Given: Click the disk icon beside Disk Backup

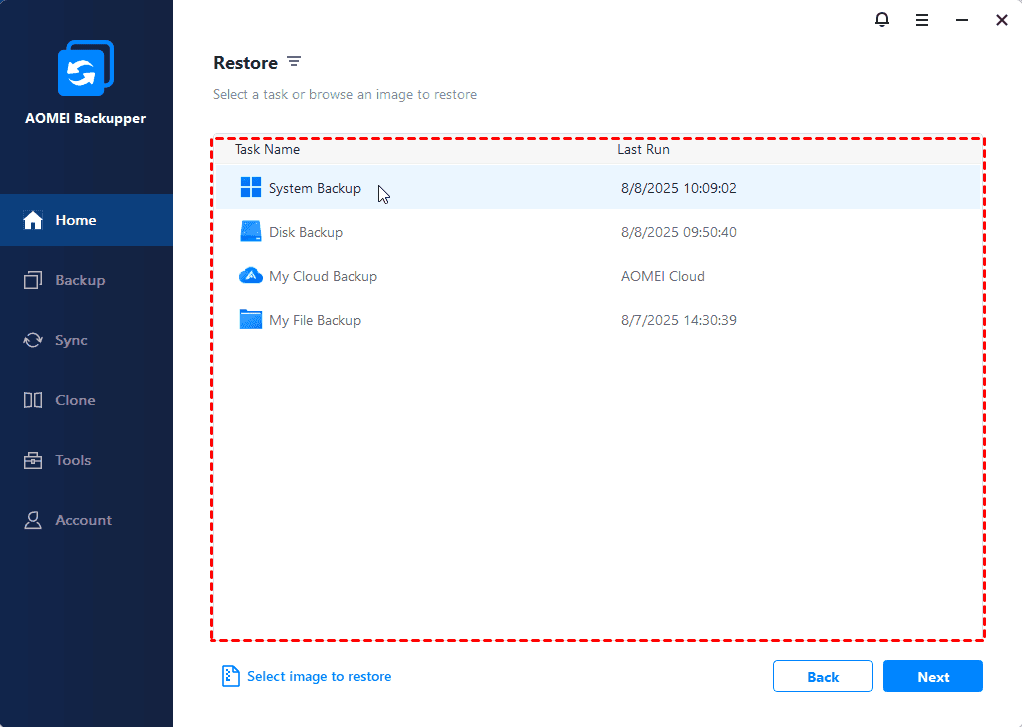Looking at the screenshot, I should 251,232.
